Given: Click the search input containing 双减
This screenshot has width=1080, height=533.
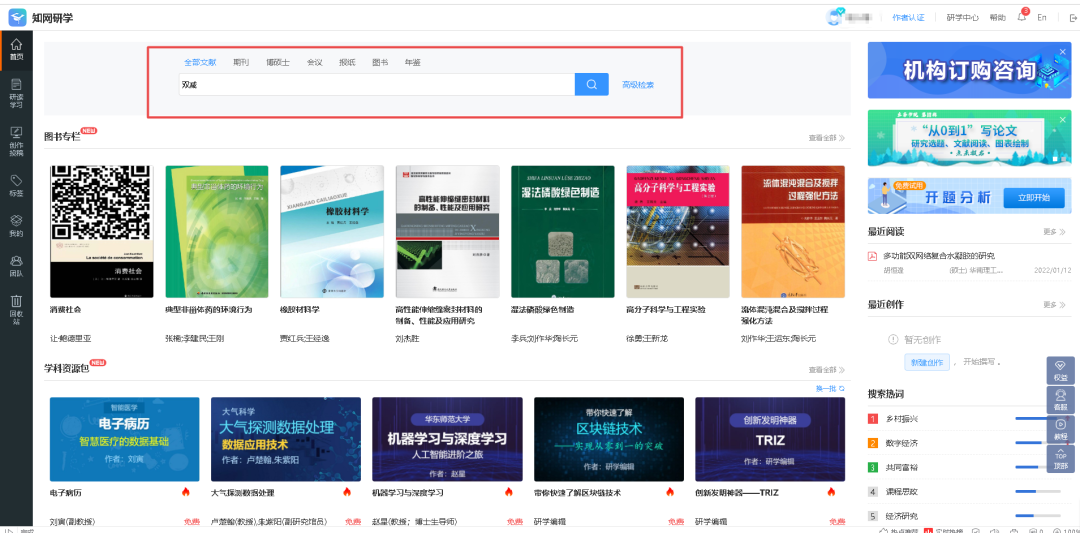Looking at the screenshot, I should coord(377,85).
